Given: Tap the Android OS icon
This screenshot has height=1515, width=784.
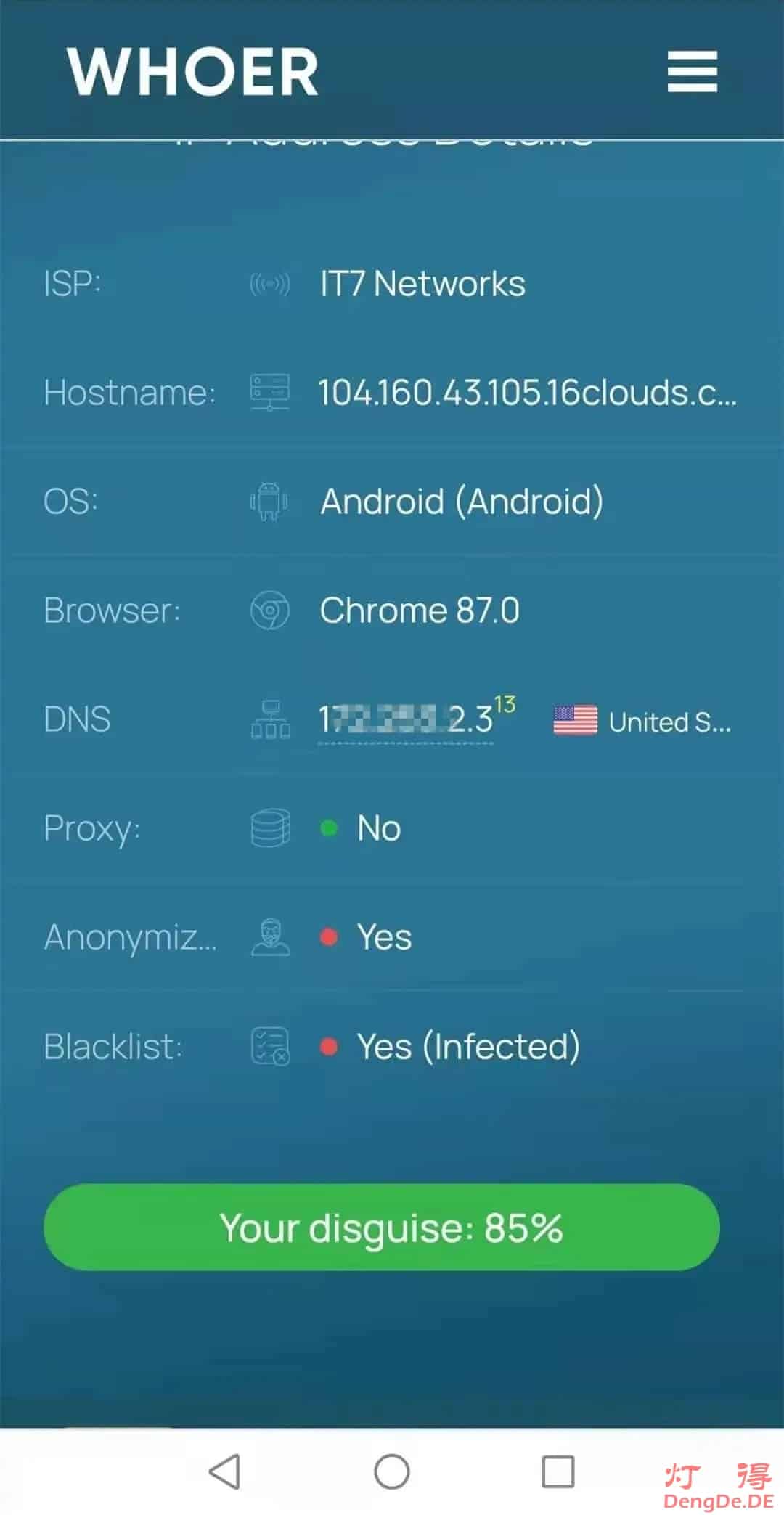Looking at the screenshot, I should [x=269, y=502].
